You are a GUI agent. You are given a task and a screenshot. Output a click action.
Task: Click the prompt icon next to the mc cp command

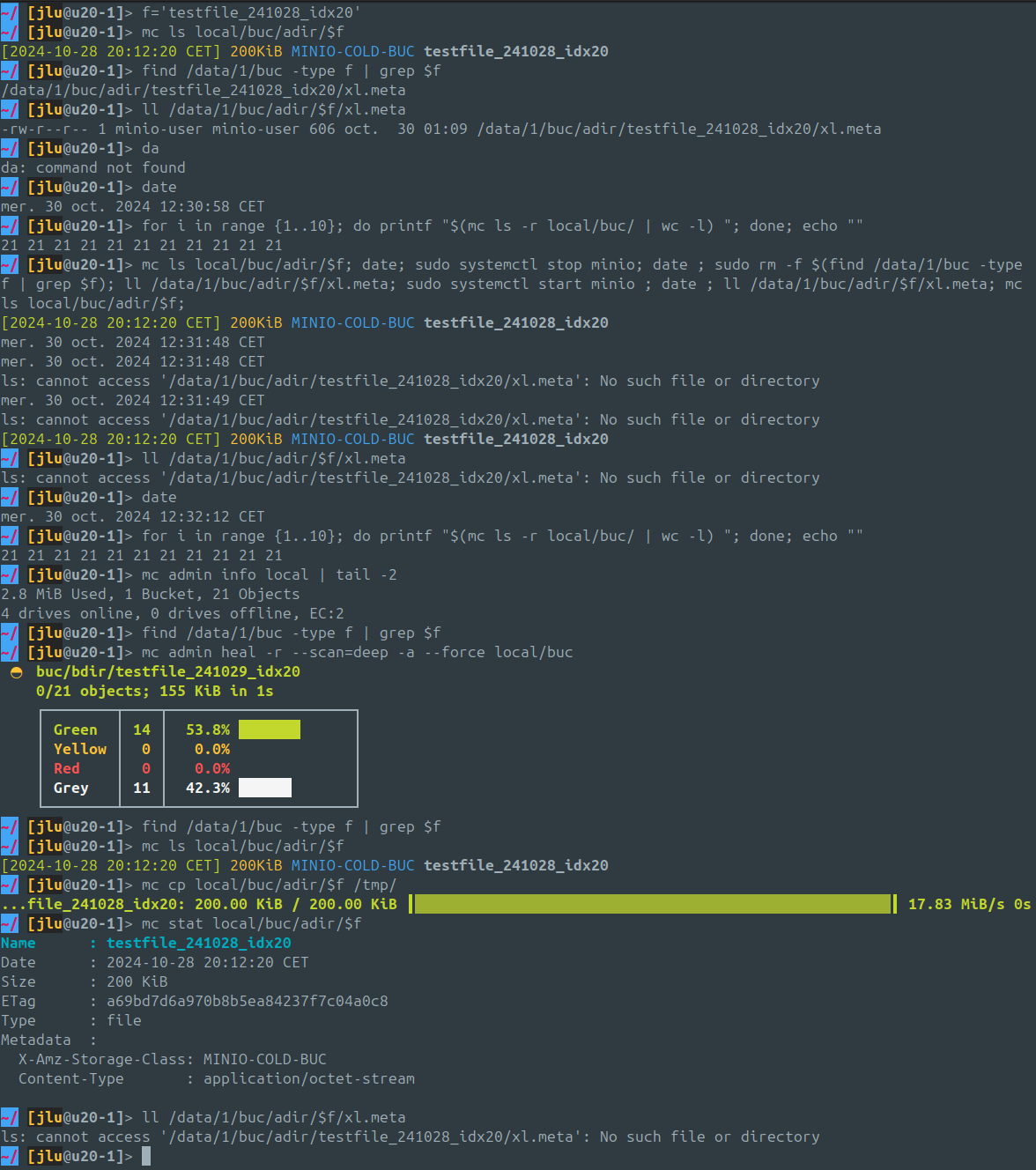pos(10,885)
